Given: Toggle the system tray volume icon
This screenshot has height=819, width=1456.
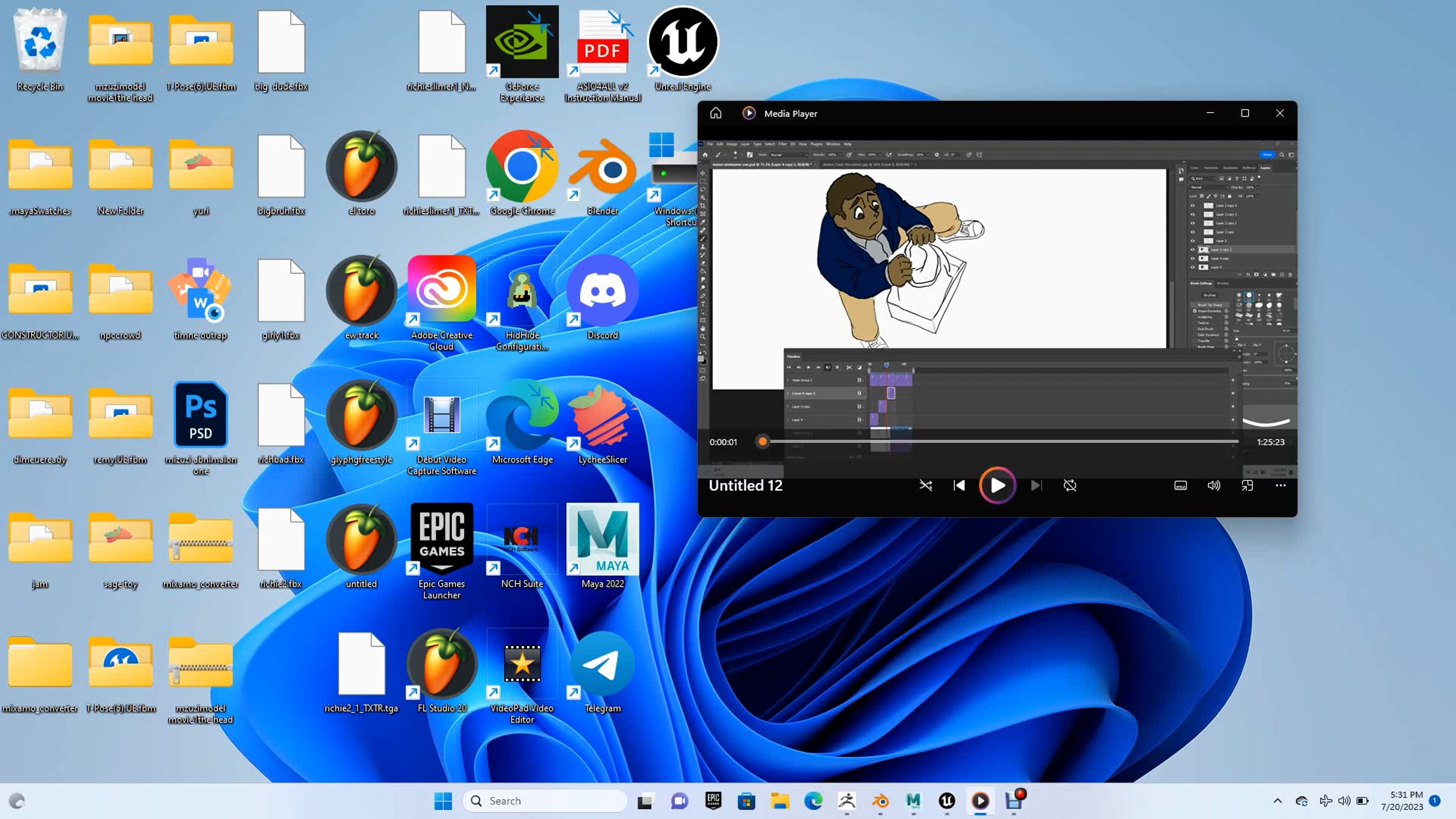Looking at the screenshot, I should (x=1344, y=801).
